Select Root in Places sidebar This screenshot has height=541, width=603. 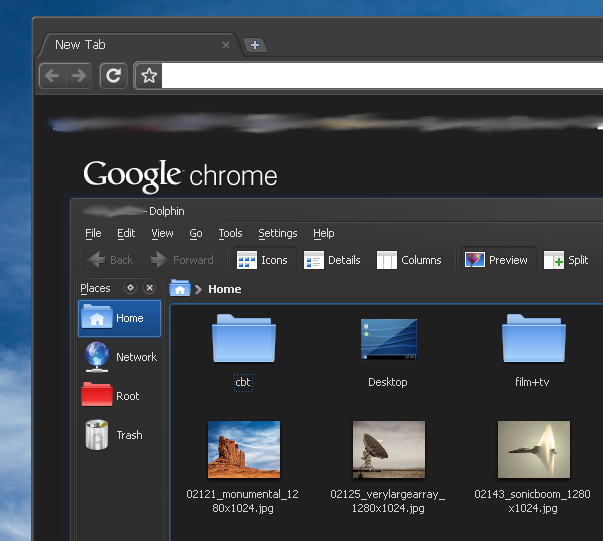tap(120, 396)
